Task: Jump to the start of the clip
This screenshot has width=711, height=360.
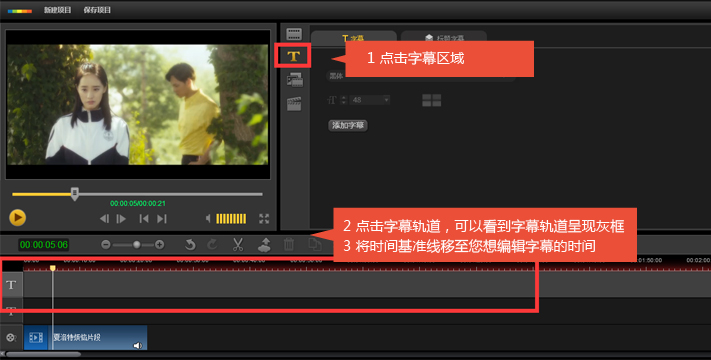Action: tap(144, 219)
